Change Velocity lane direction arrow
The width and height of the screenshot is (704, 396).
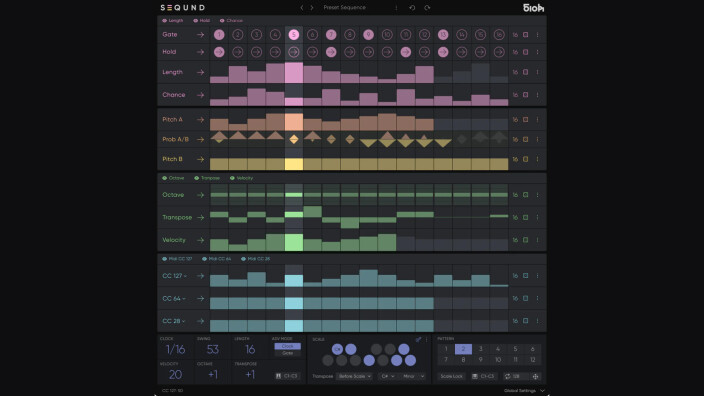pyautogui.click(x=200, y=240)
